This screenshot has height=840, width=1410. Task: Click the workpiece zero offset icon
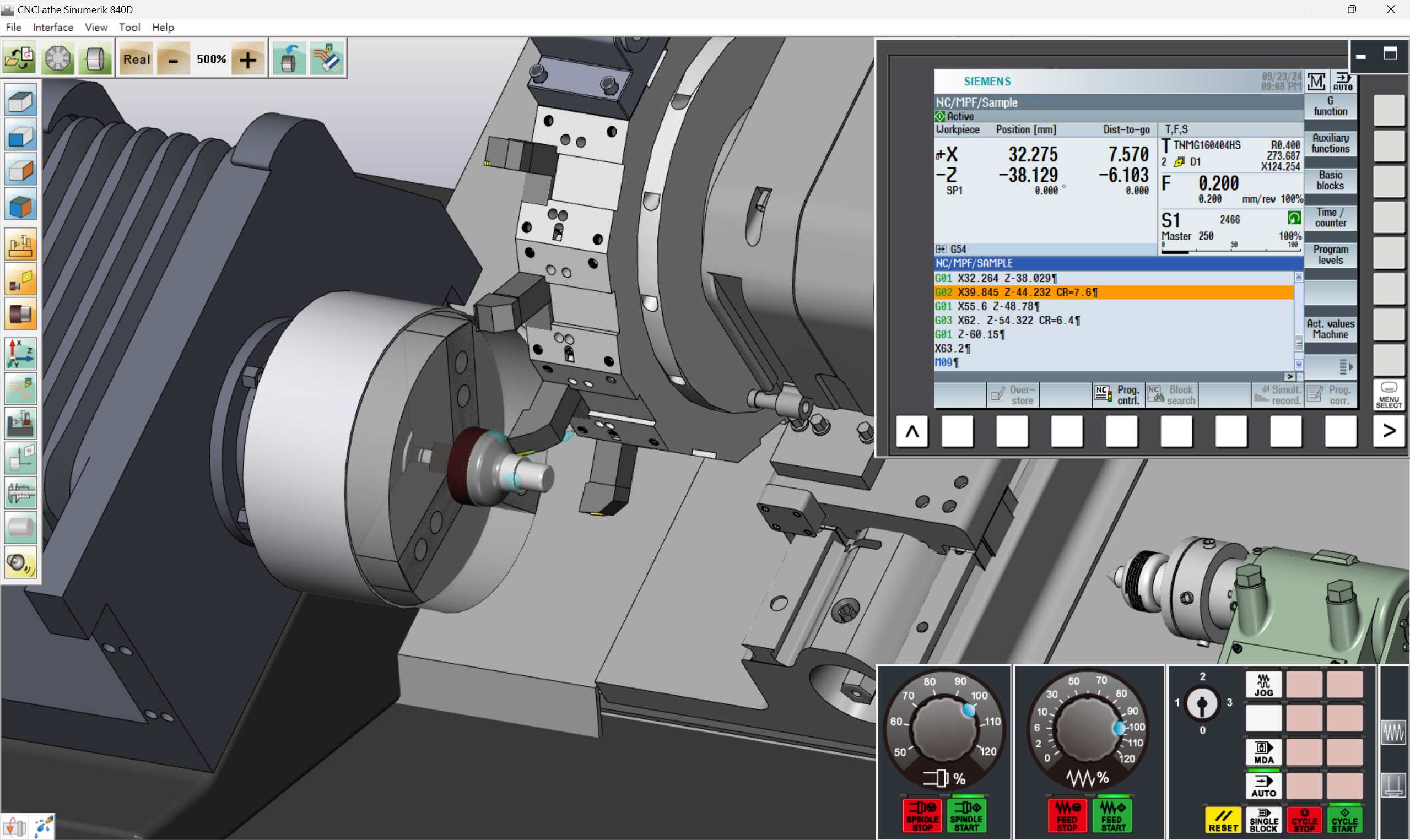20,458
